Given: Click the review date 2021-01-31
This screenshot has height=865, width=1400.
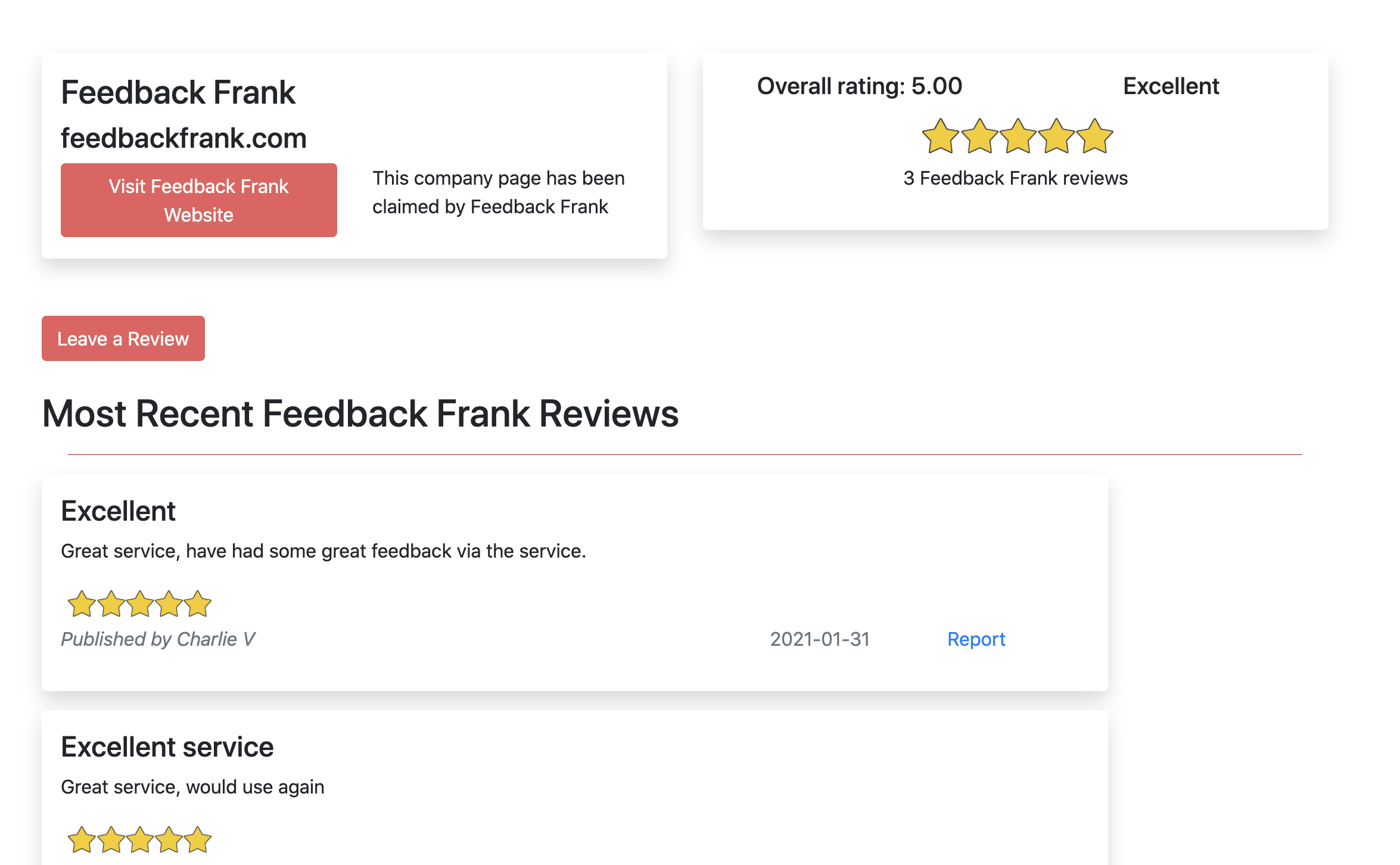Looking at the screenshot, I should tap(820, 639).
